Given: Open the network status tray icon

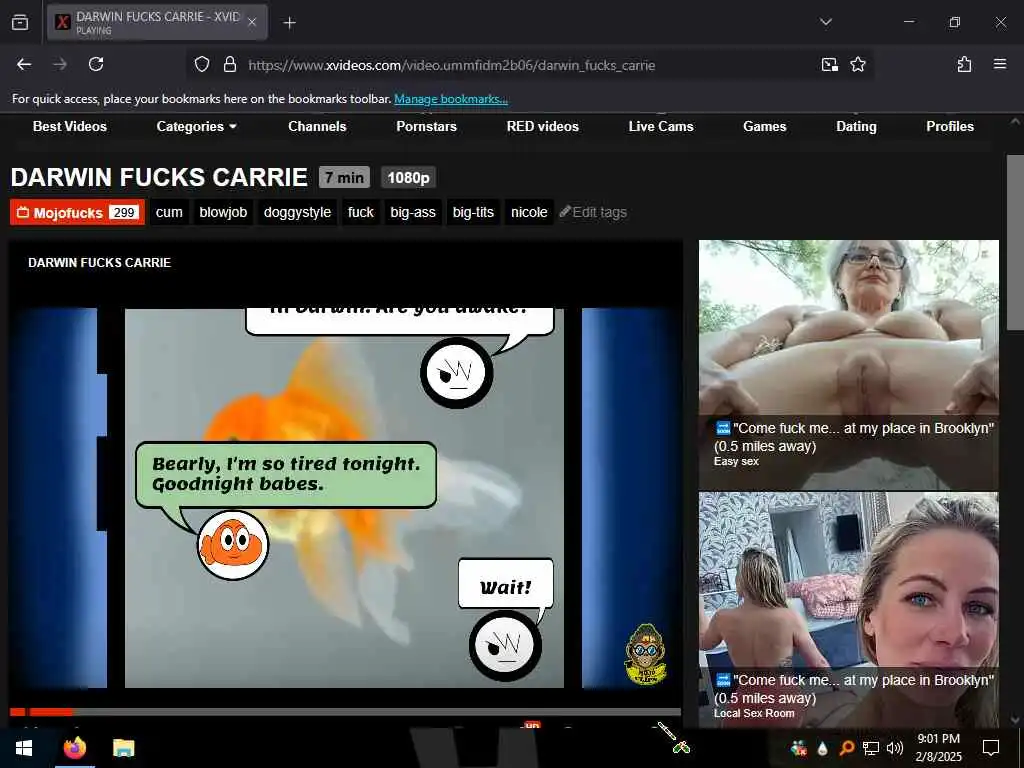Looking at the screenshot, I should pyautogui.click(x=871, y=748).
